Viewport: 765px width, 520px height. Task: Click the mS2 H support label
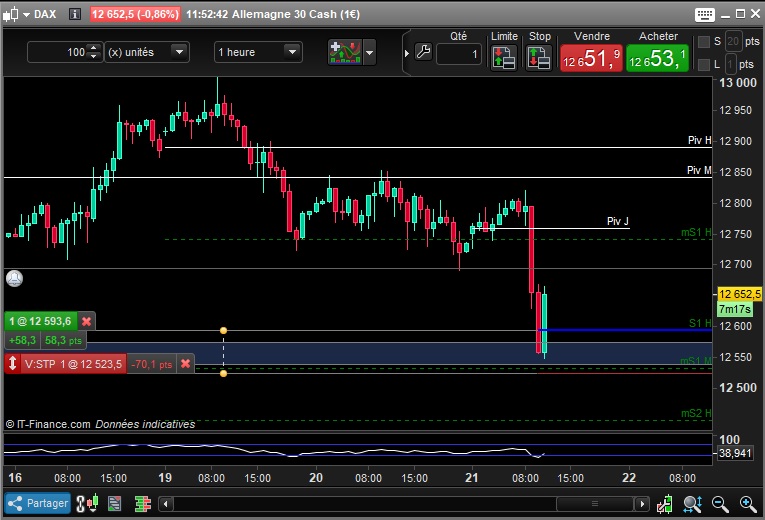click(x=696, y=414)
